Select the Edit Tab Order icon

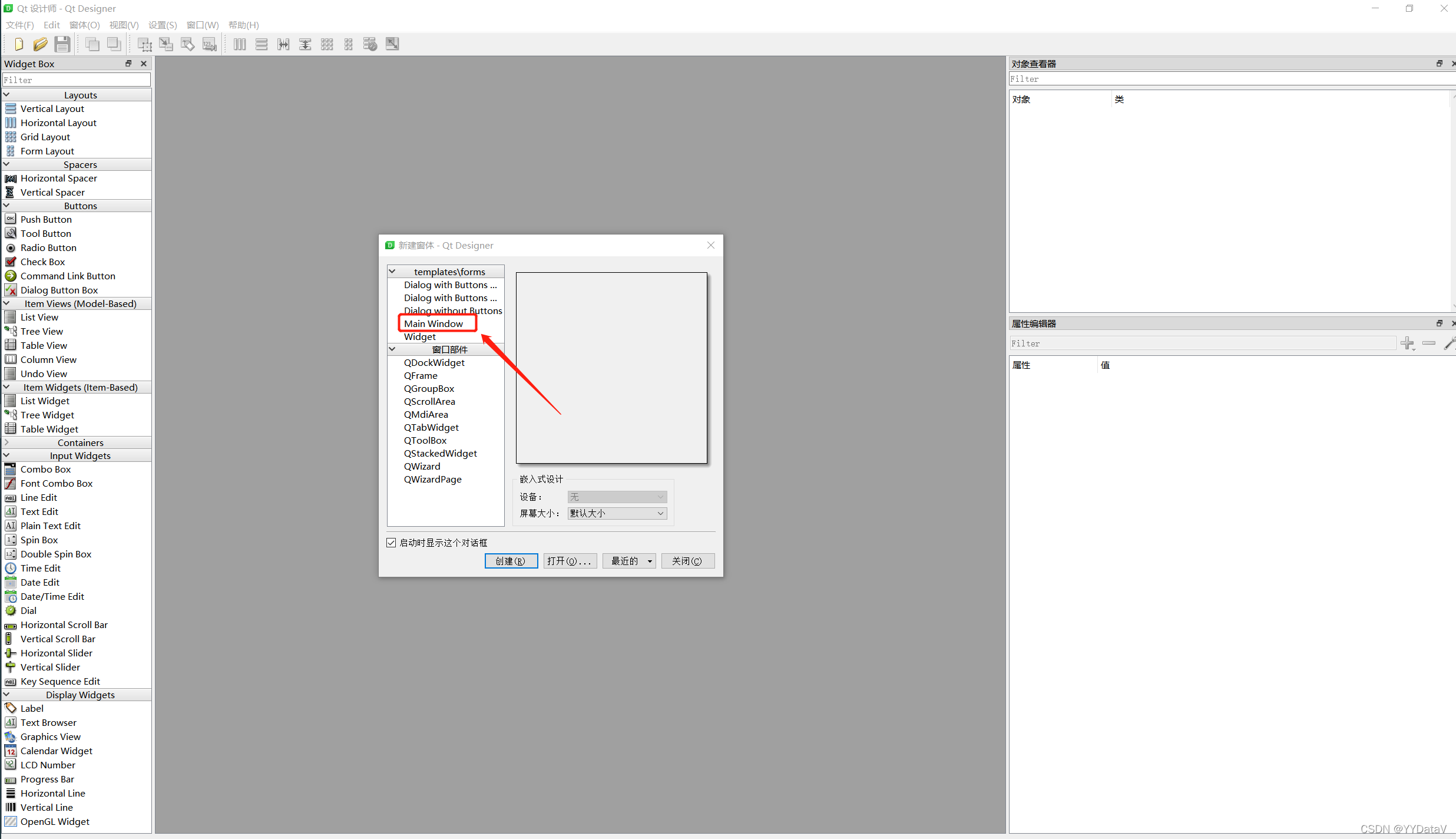[210, 44]
